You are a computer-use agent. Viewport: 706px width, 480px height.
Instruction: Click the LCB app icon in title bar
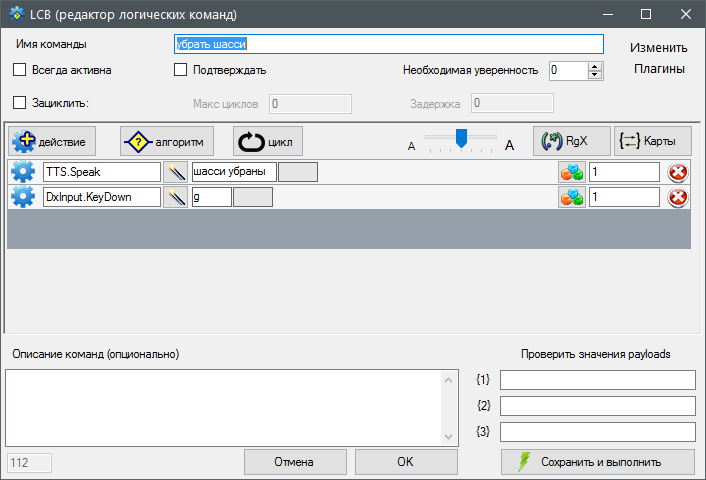click(x=17, y=14)
